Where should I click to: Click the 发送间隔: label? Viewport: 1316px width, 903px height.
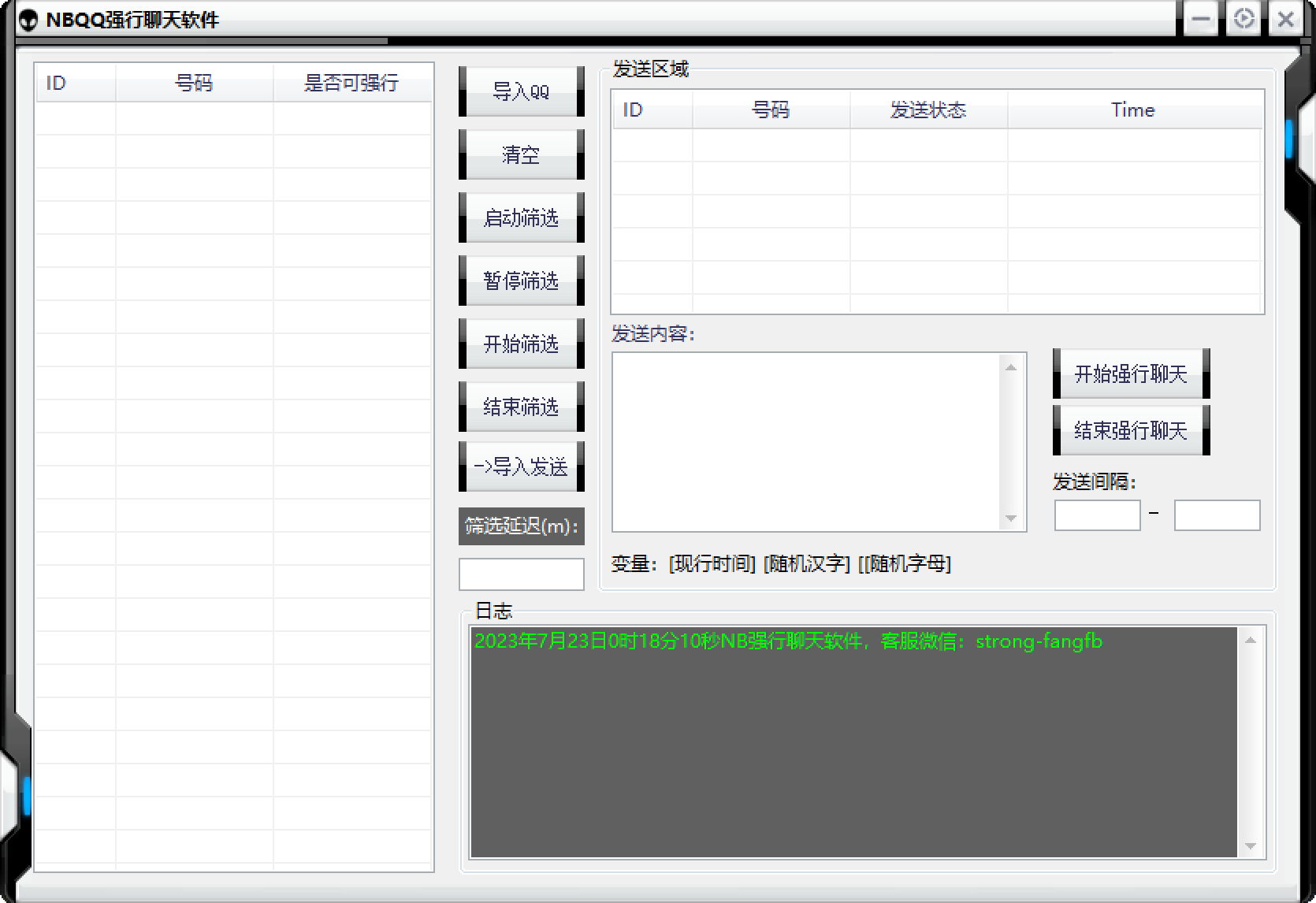coord(1095,481)
